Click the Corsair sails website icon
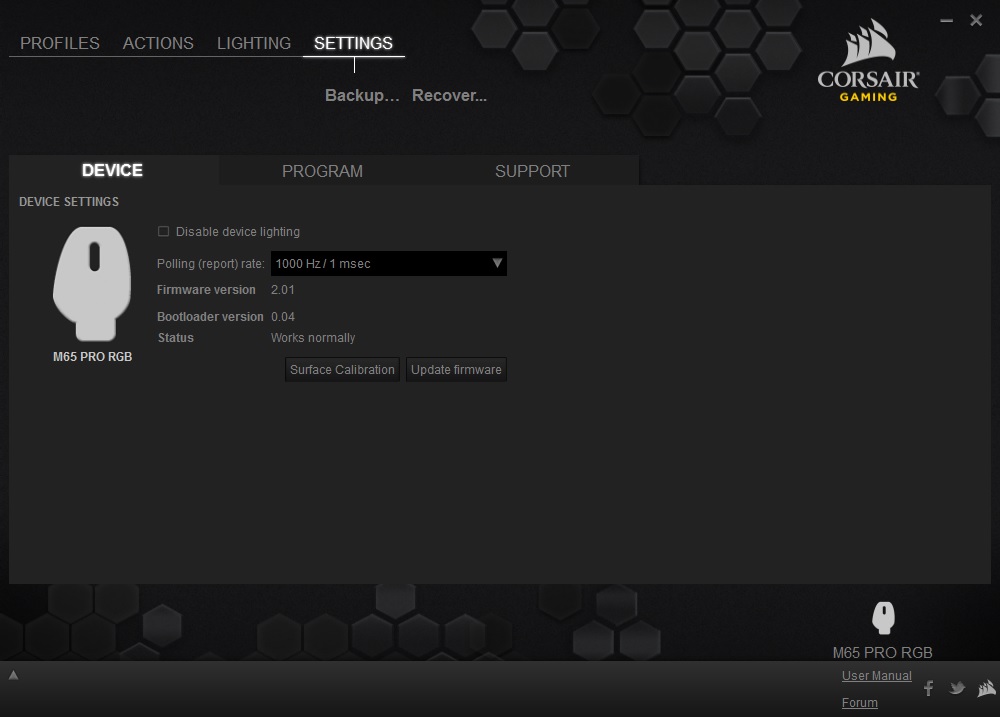Screen dimensions: 1000x717 tap(986, 688)
